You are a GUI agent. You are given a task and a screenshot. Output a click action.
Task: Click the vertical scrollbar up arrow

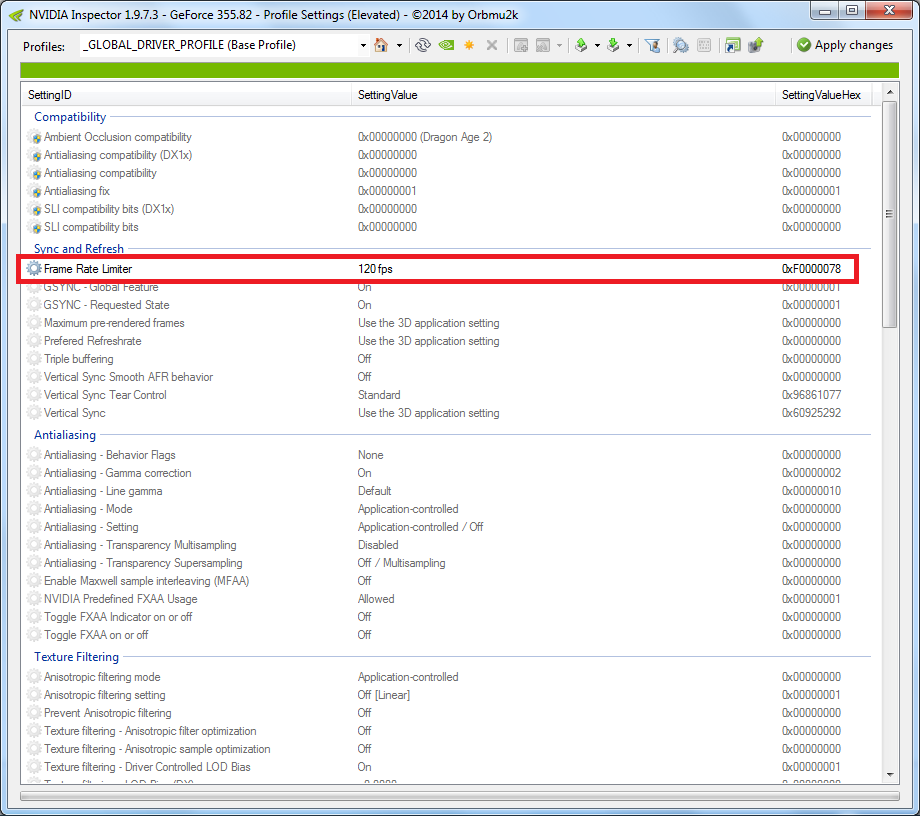[x=890, y=92]
